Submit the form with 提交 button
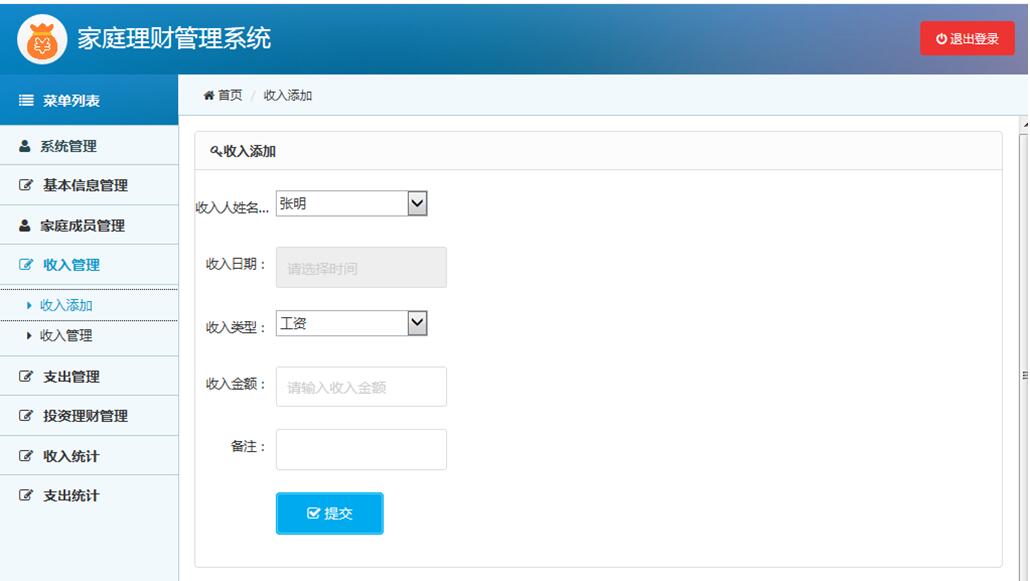Image resolution: width=1030 pixels, height=581 pixels. click(329, 513)
